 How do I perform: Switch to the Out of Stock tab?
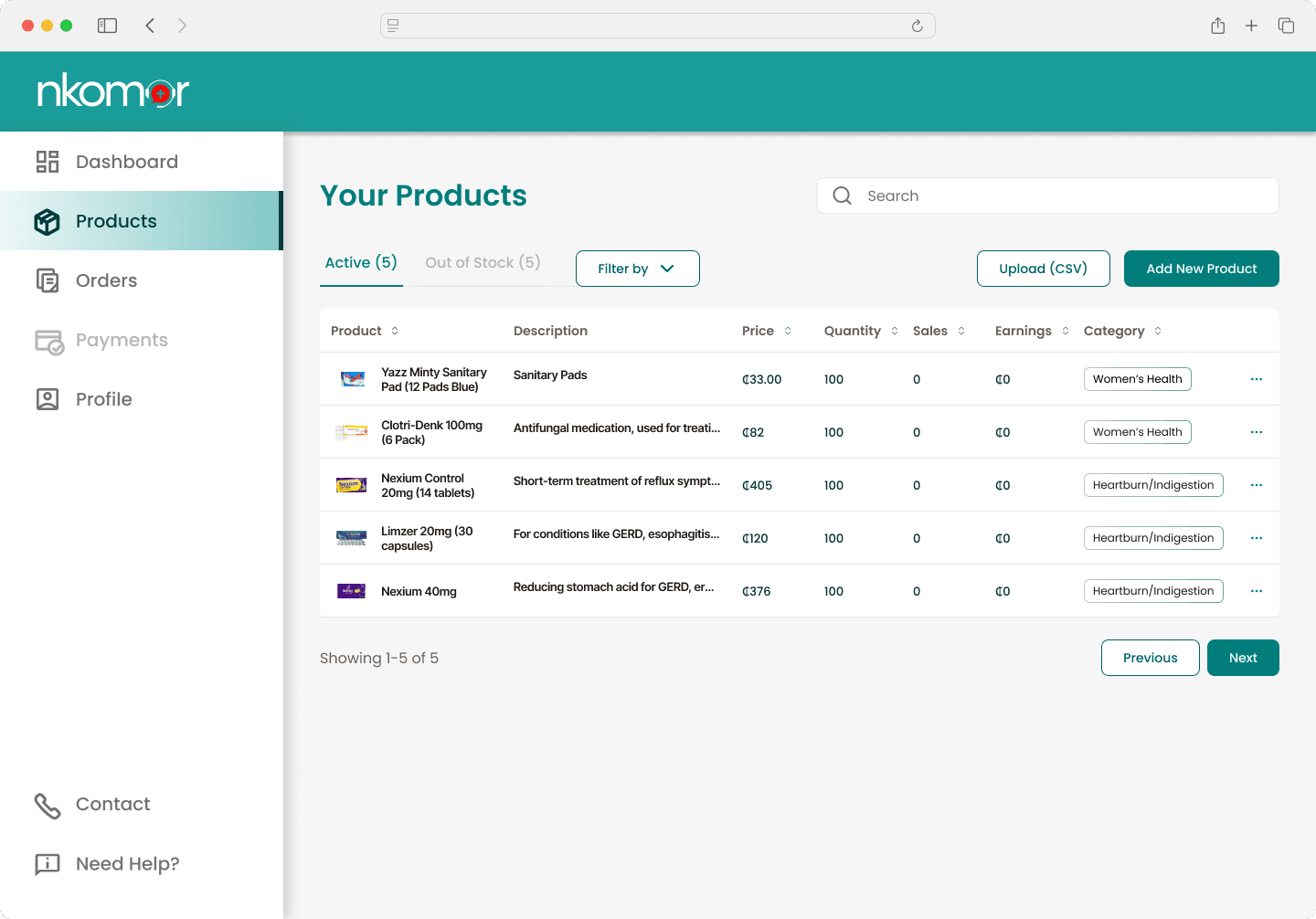483,263
